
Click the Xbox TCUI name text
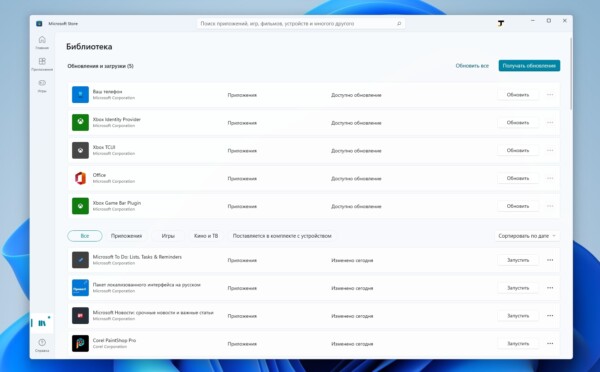pyautogui.click(x=104, y=147)
